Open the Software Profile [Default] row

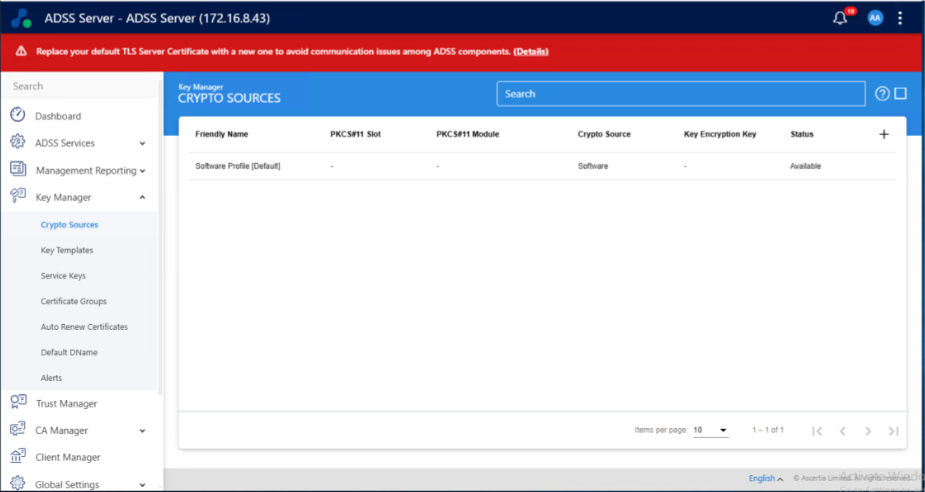point(542,166)
